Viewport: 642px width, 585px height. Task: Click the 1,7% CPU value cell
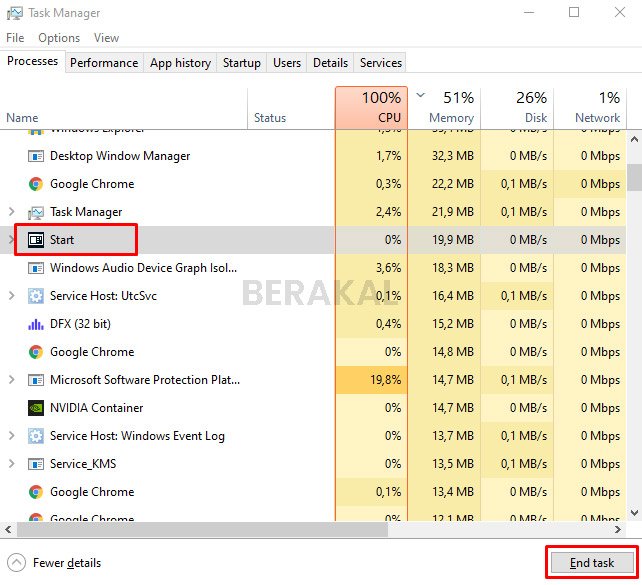point(371,156)
